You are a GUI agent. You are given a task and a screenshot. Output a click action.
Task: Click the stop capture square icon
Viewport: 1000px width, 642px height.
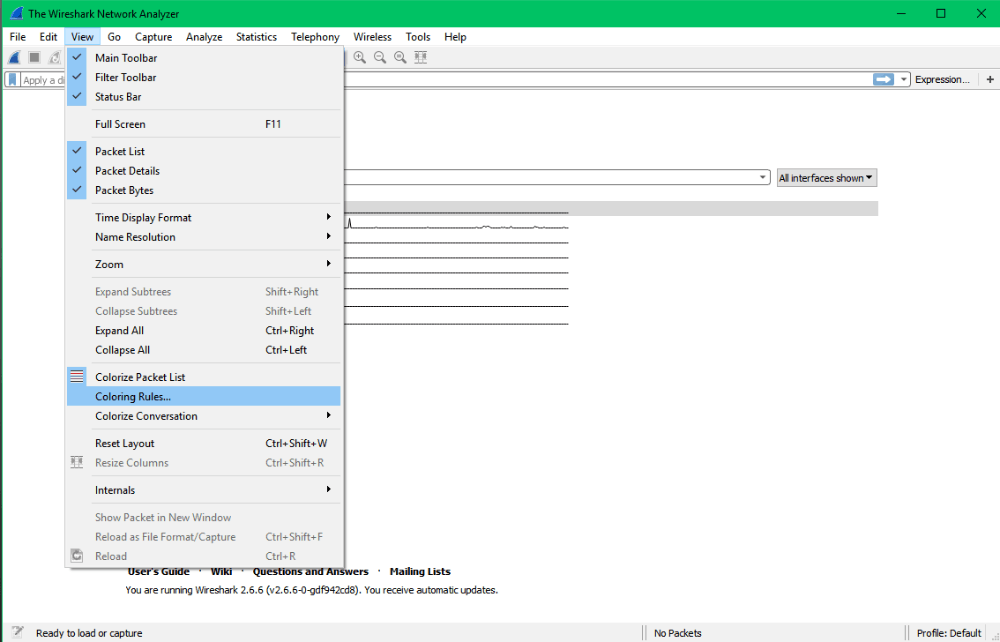(x=34, y=57)
